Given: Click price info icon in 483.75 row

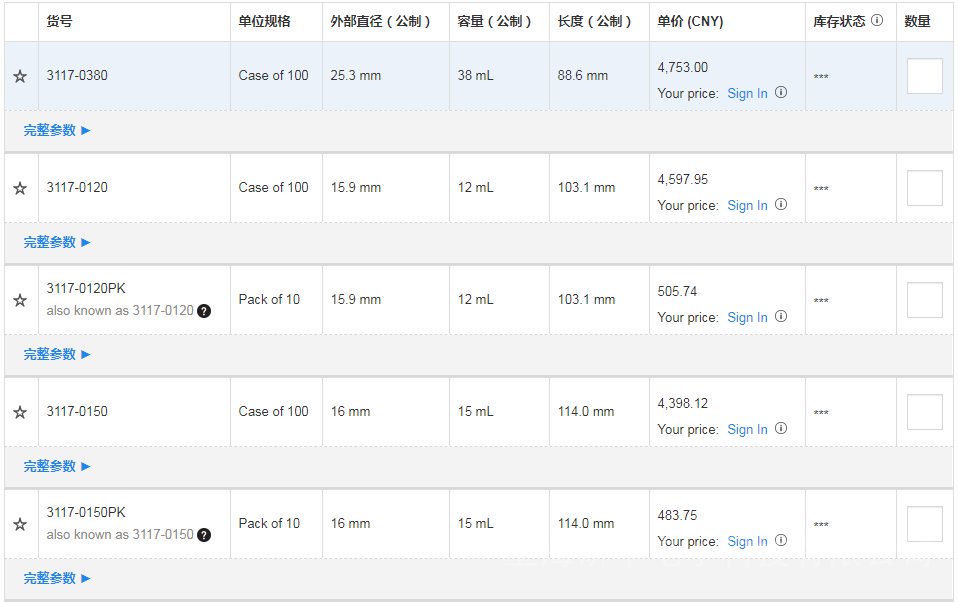Looking at the screenshot, I should click(781, 541).
